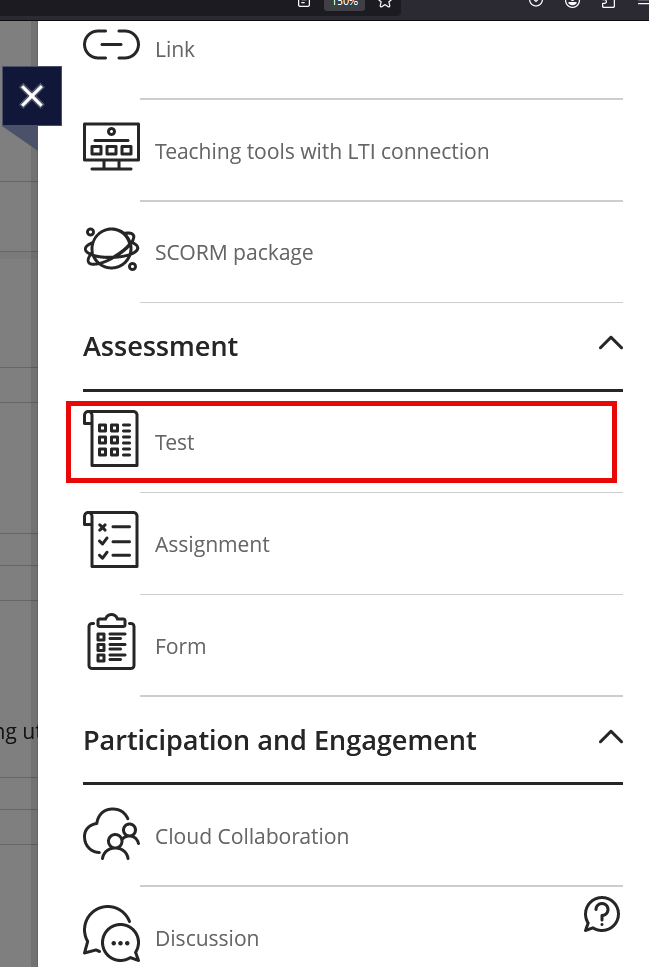Click the SCORM package text
This screenshot has width=649, height=967.
[234, 253]
